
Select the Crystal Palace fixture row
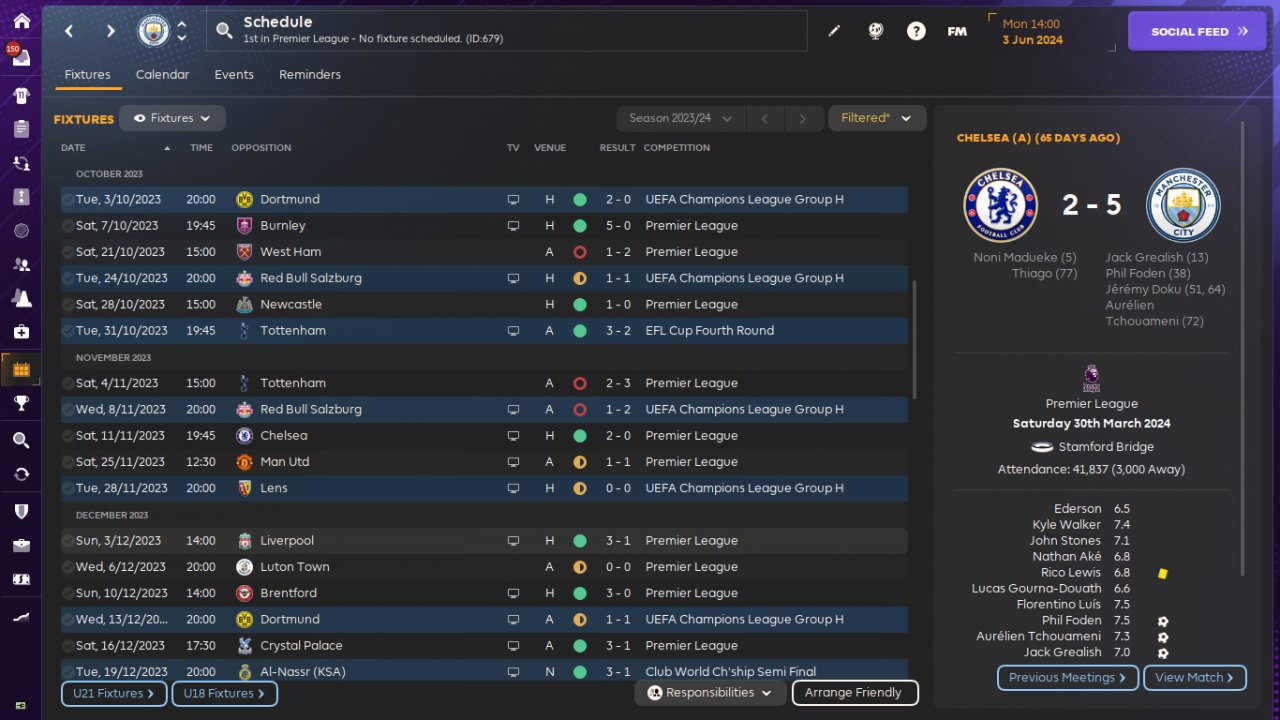point(484,646)
